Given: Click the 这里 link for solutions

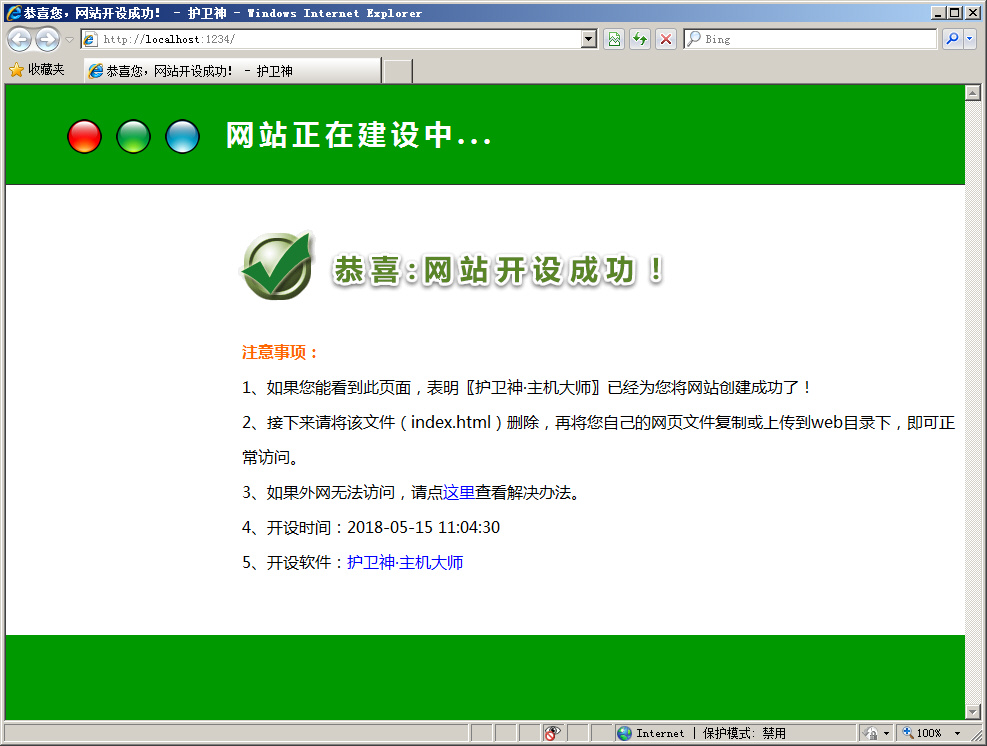Looking at the screenshot, I should pyautogui.click(x=459, y=492).
